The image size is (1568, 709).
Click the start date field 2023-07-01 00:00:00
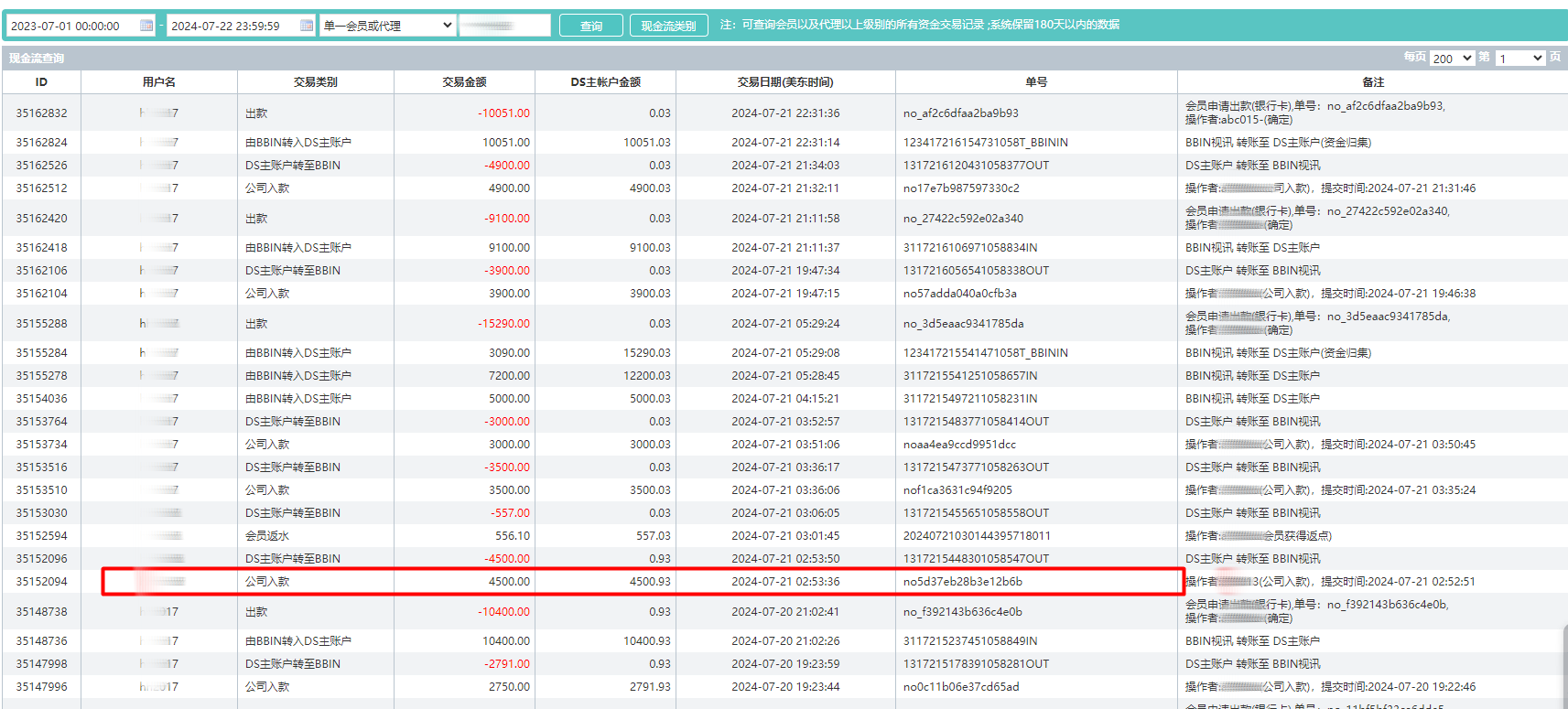[x=71, y=26]
